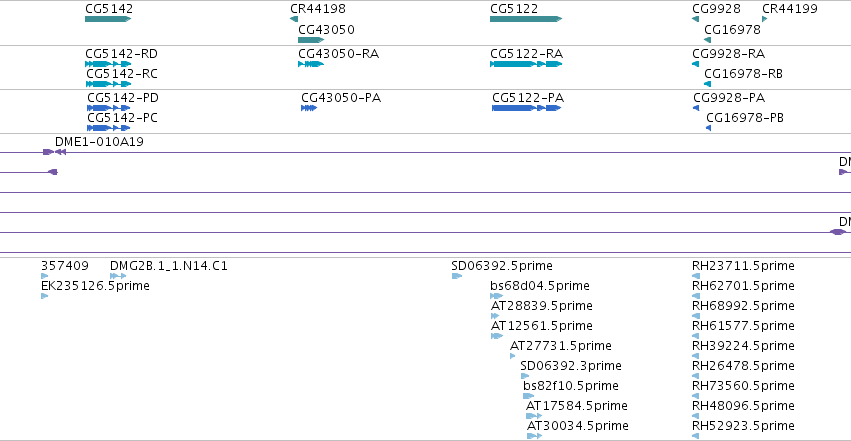The image size is (851, 441).
Task: Select the CG5142-PC protein glyph
Action: [109, 128]
